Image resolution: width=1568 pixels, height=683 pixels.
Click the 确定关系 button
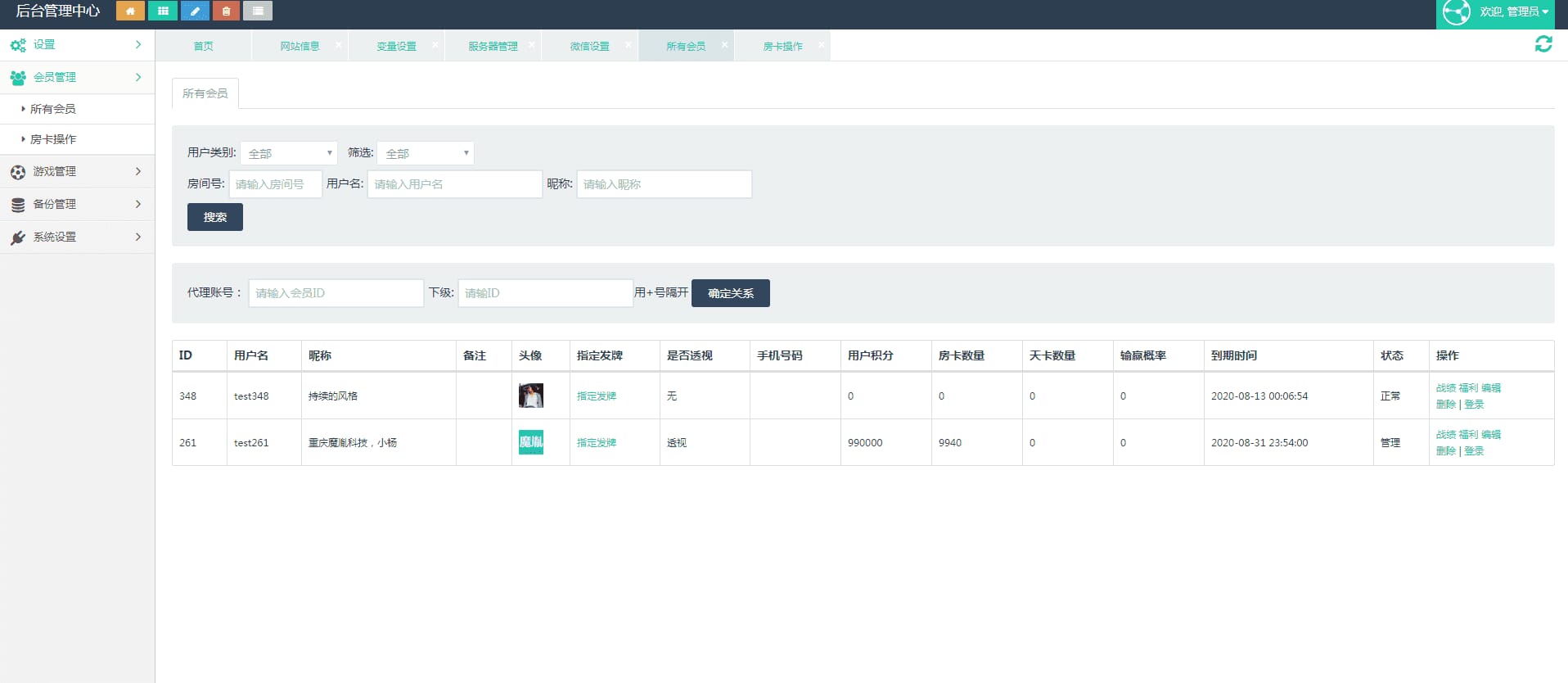(730, 293)
